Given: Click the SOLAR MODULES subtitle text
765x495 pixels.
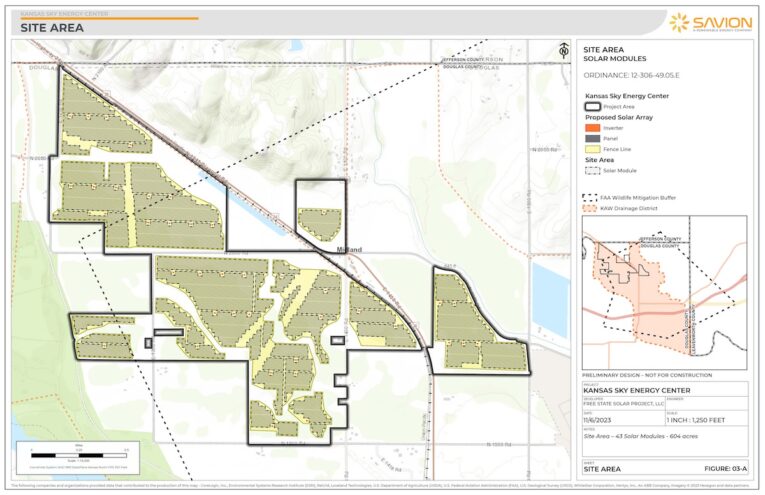Looking at the screenshot, I should (x=615, y=59).
